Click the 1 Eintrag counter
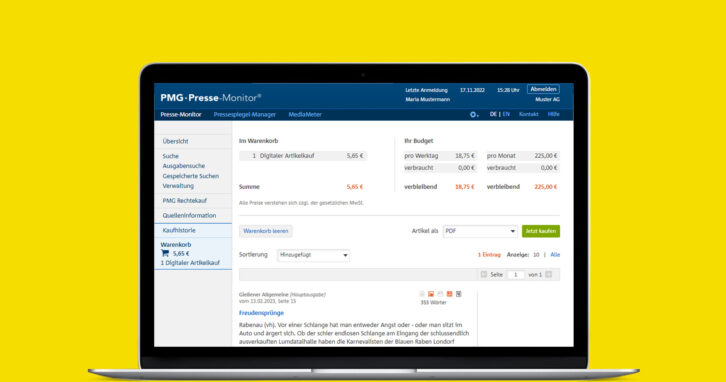 coord(489,255)
